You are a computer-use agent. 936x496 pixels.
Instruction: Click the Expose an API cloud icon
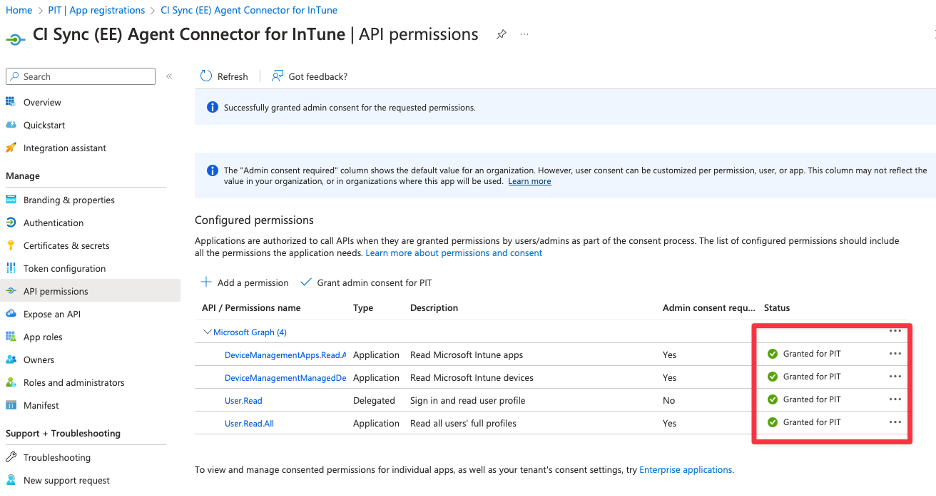tap(11, 313)
